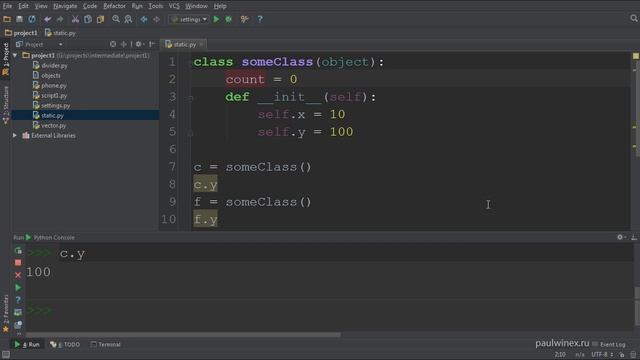Open Project panel gear settings
Viewport: 640px width, 360px height.
click(x=139, y=44)
